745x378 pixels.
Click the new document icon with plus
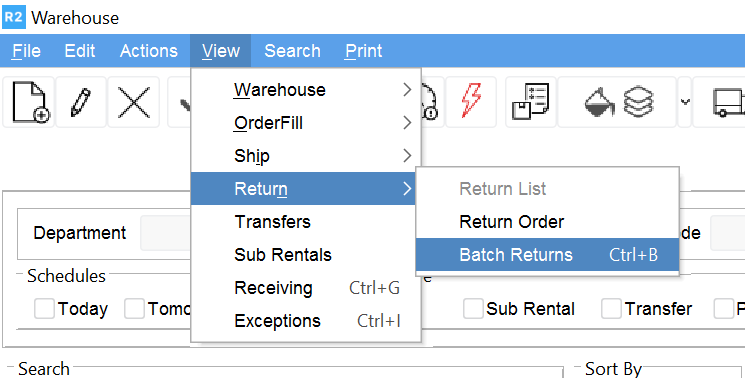coord(30,102)
